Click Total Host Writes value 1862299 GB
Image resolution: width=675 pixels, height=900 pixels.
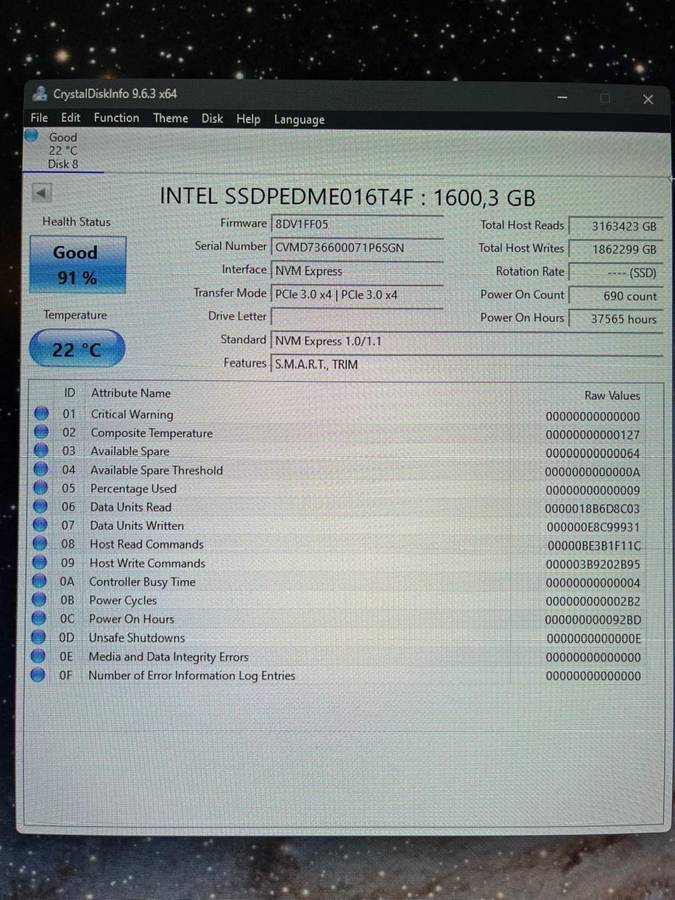pyautogui.click(x=616, y=250)
